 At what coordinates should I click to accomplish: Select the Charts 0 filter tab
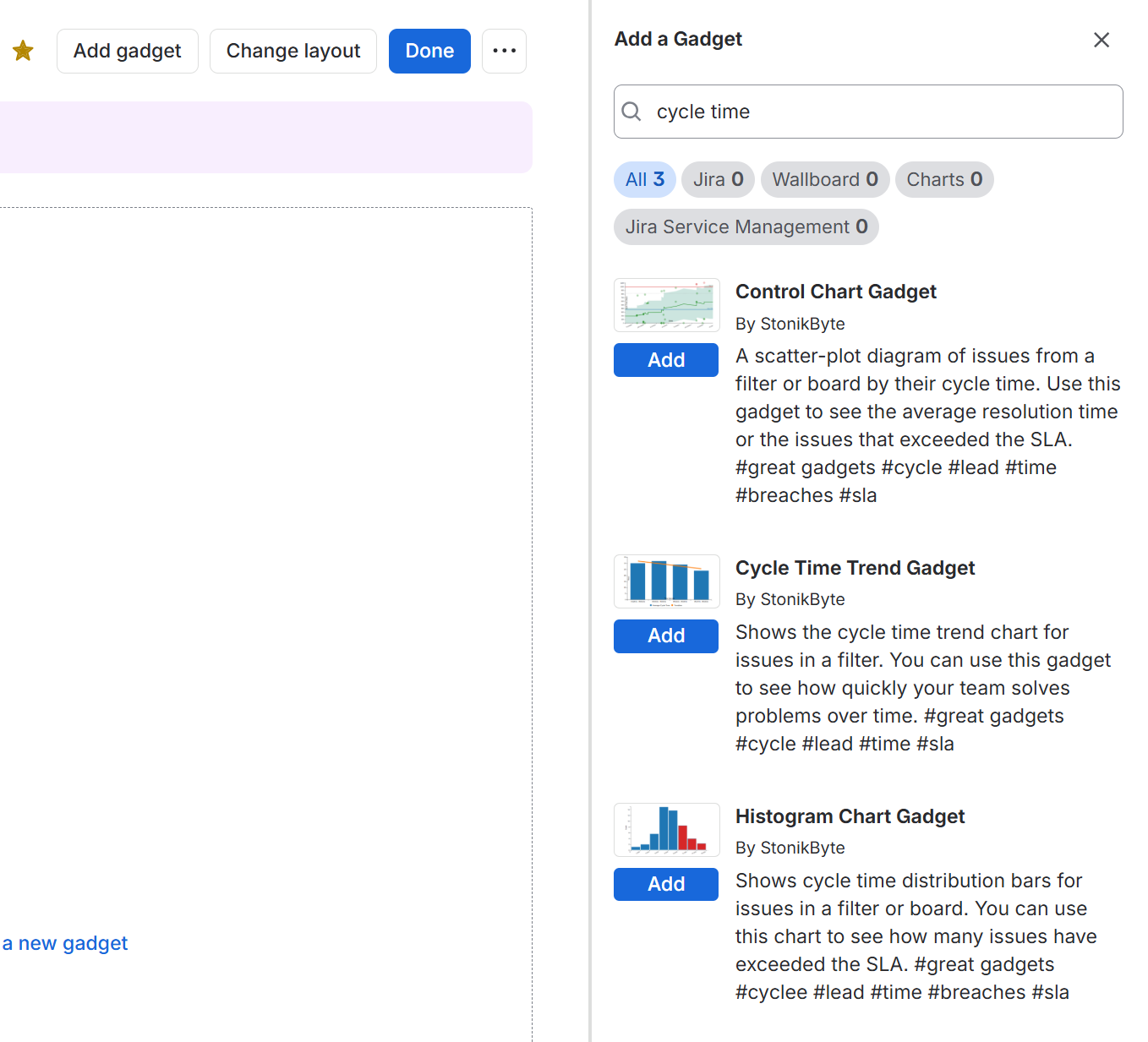944,179
